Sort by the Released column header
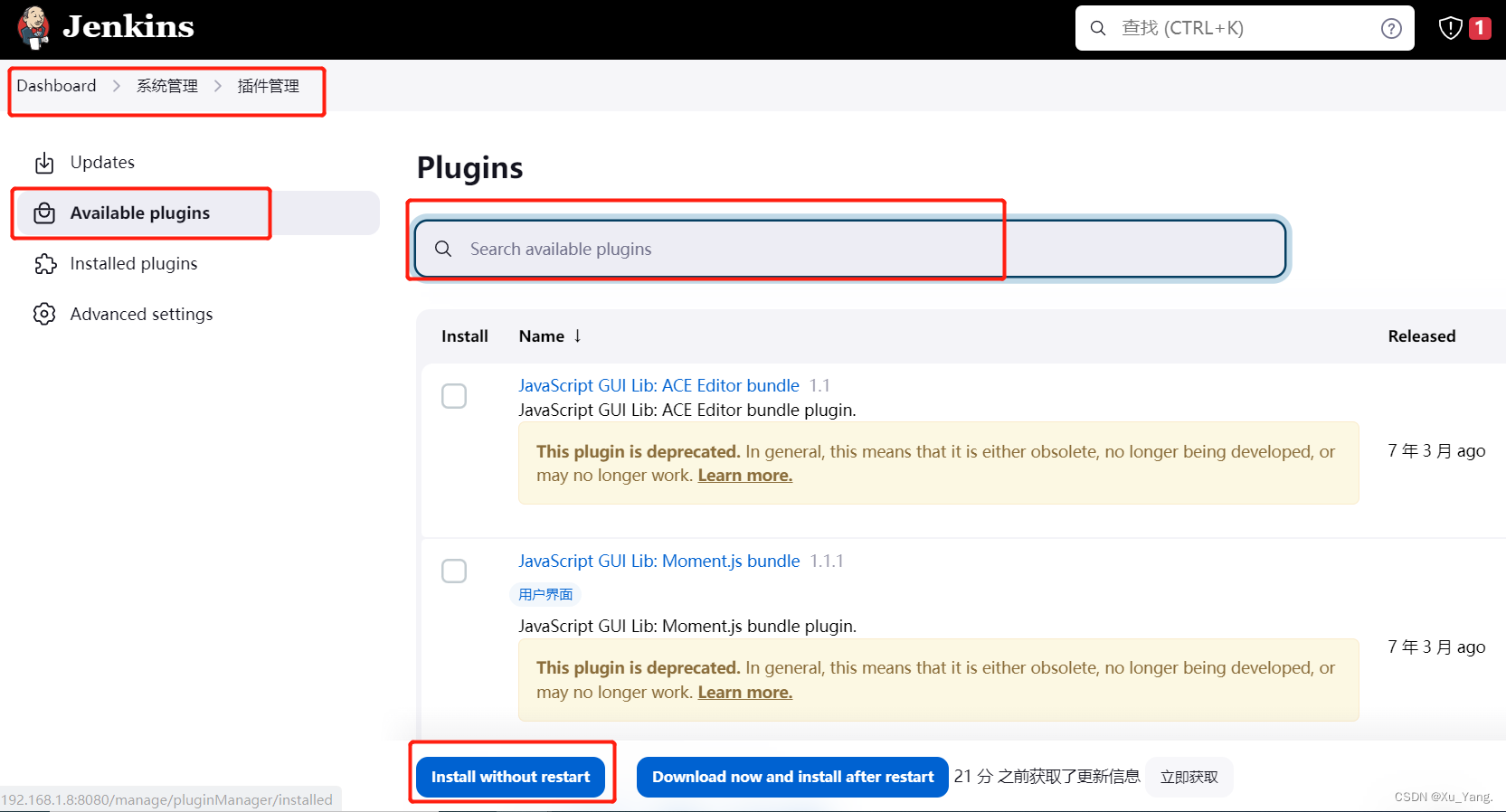 1422,336
